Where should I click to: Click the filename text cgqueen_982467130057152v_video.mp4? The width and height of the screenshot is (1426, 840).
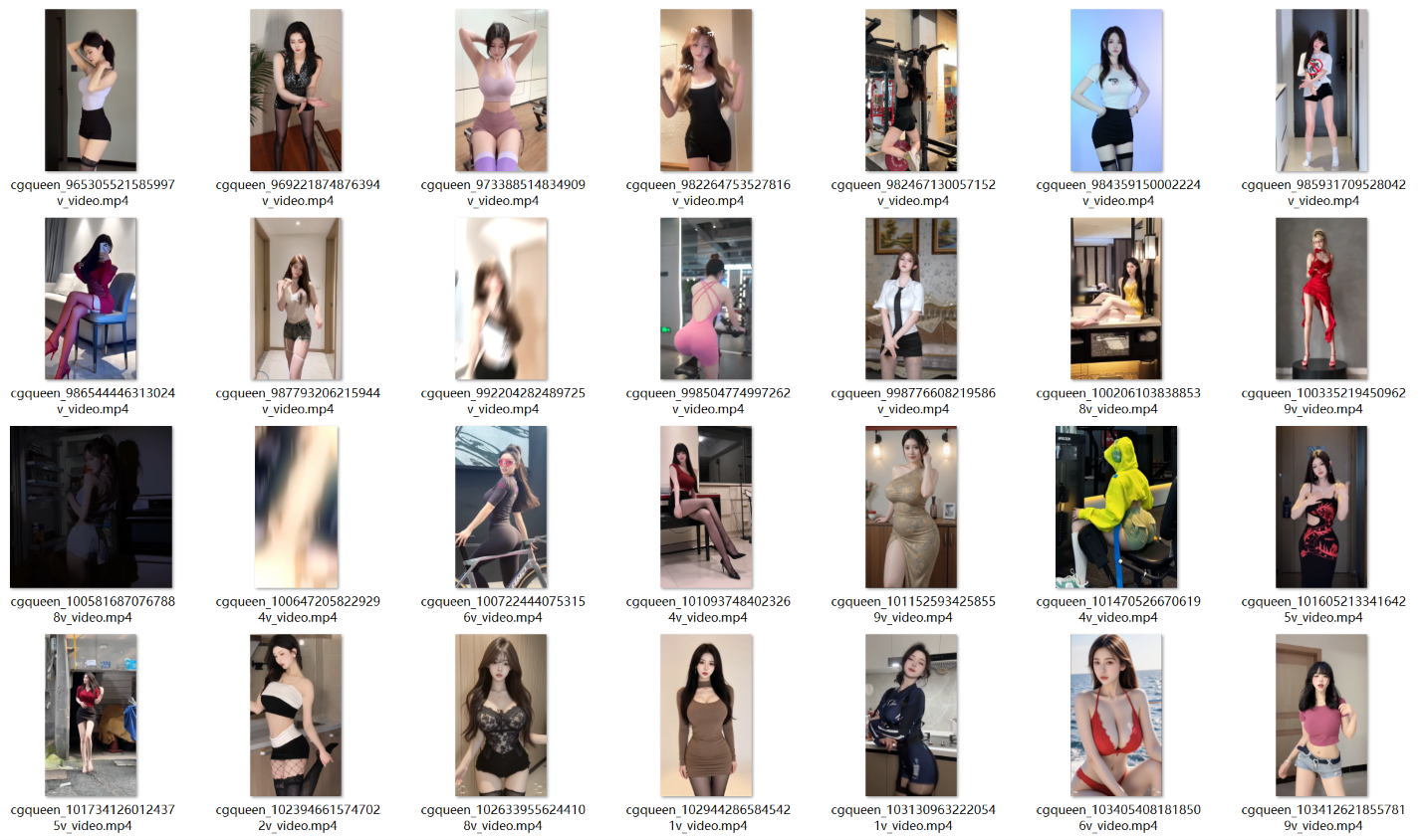pyautogui.click(x=913, y=192)
